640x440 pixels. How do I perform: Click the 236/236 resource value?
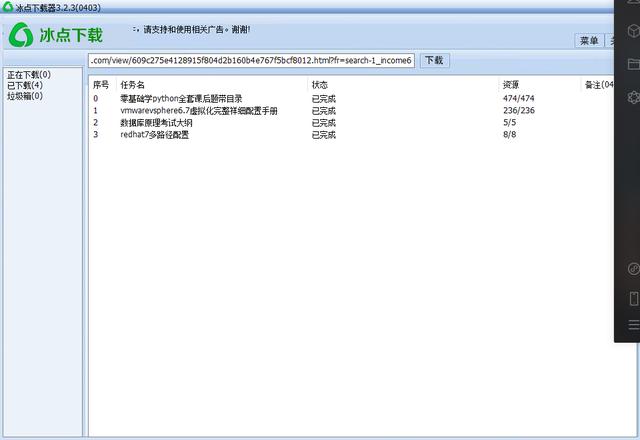[x=519, y=111]
